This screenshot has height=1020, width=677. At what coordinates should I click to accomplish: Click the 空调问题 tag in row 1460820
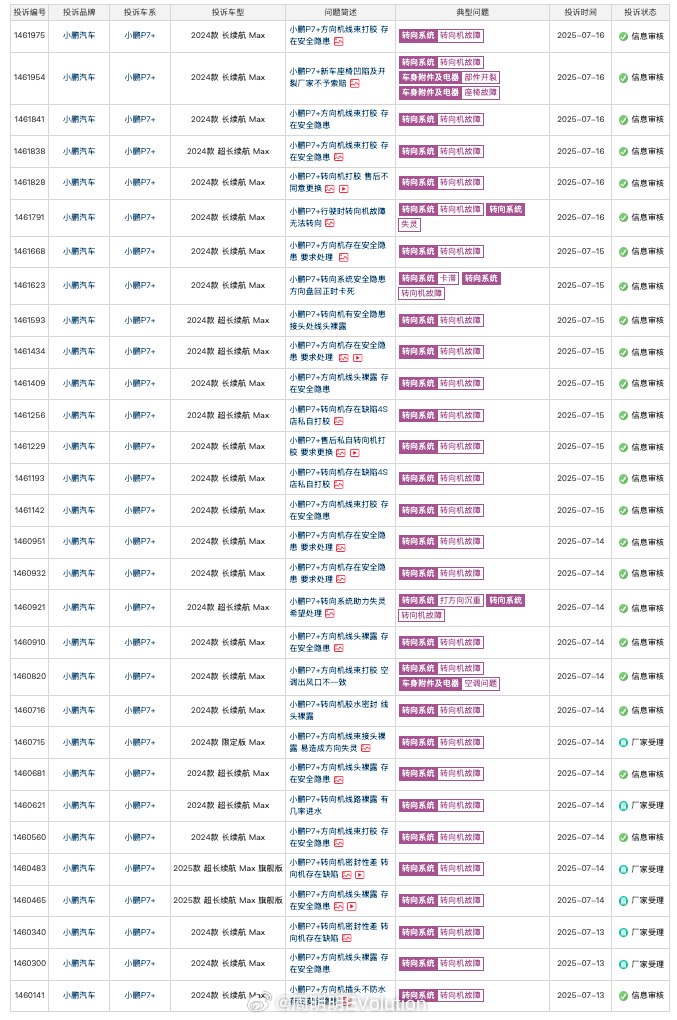(481, 684)
